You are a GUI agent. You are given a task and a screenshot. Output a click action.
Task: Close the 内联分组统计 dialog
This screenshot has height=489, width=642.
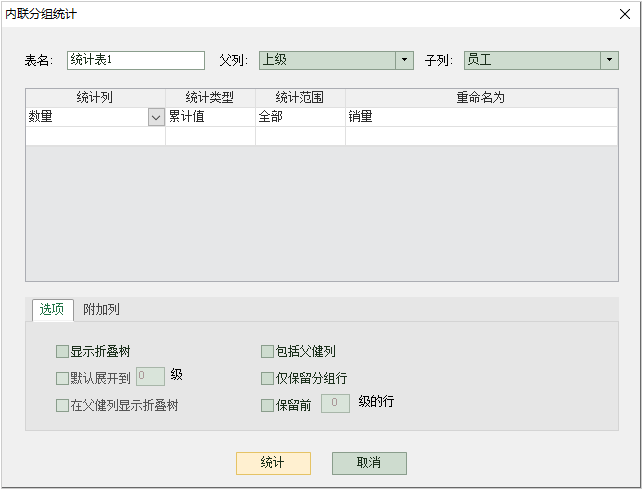tap(622, 14)
